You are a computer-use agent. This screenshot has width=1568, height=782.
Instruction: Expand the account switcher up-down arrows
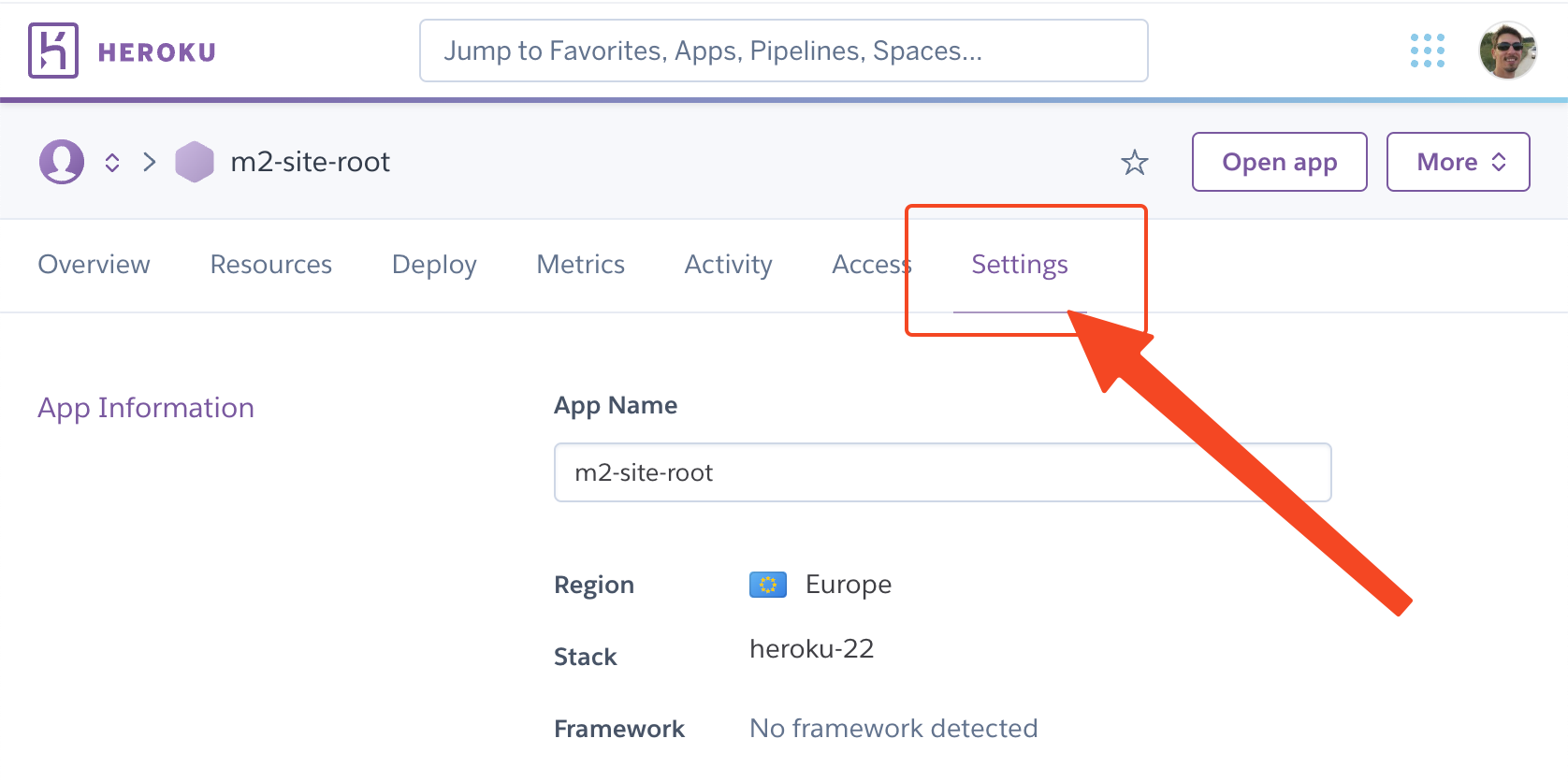[x=112, y=163]
